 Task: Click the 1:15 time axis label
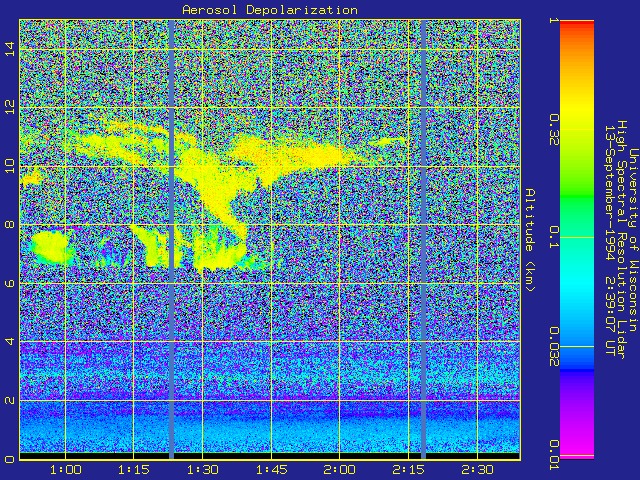tap(133, 469)
